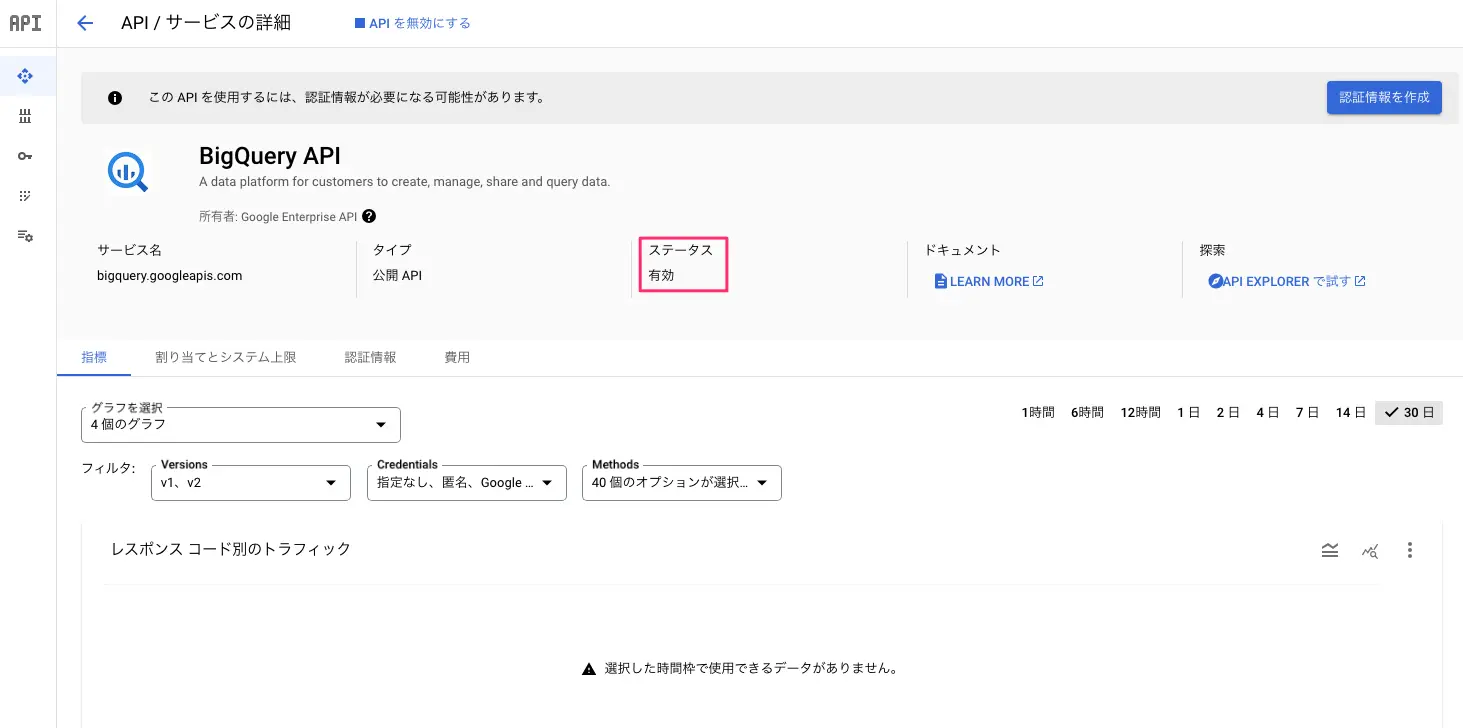Click 所有者: Google Enterprise API text
Screen dimensions: 1463x728
(x=278, y=216)
